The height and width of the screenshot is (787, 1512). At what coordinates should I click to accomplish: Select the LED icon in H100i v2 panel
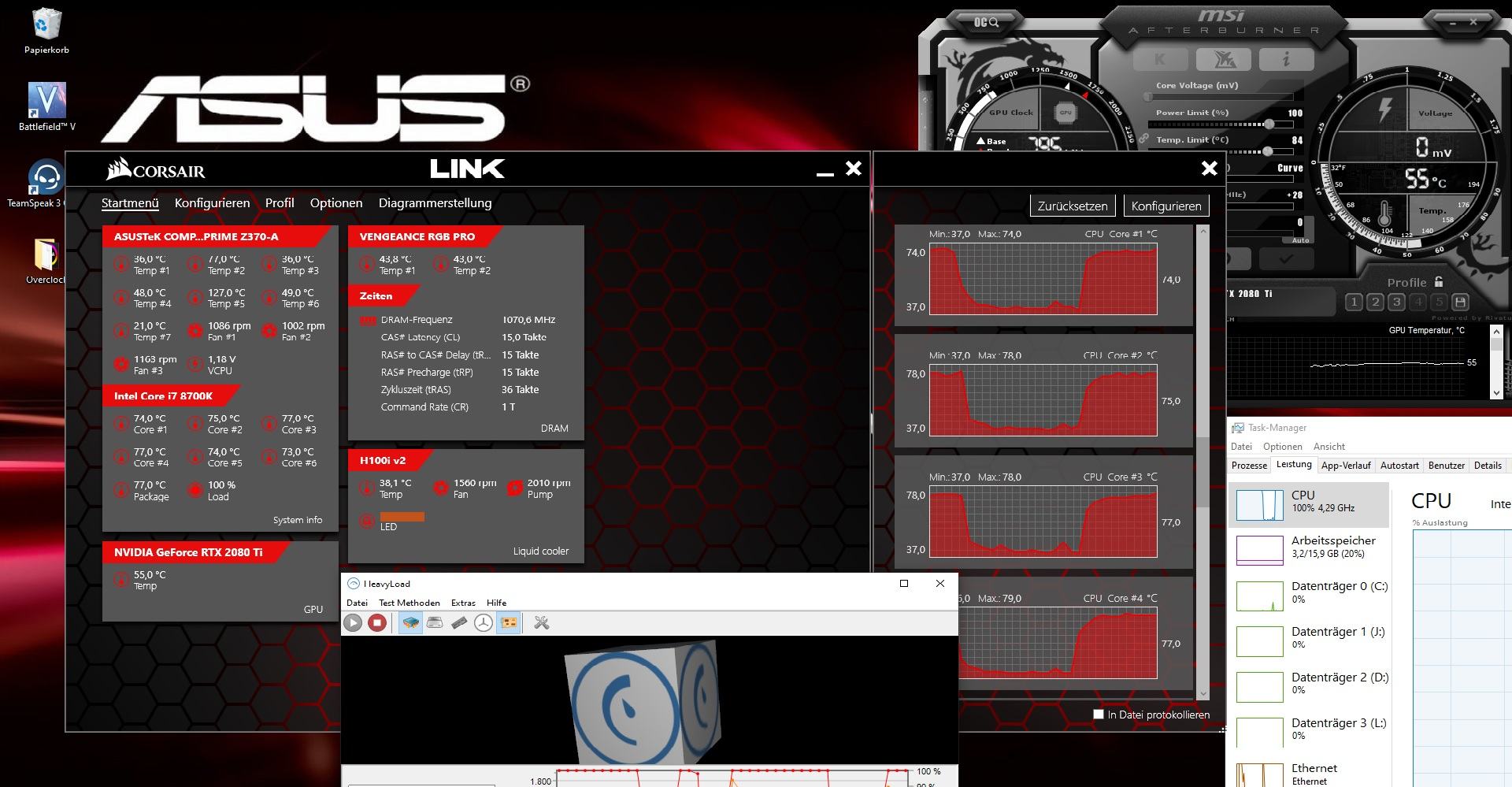click(366, 521)
